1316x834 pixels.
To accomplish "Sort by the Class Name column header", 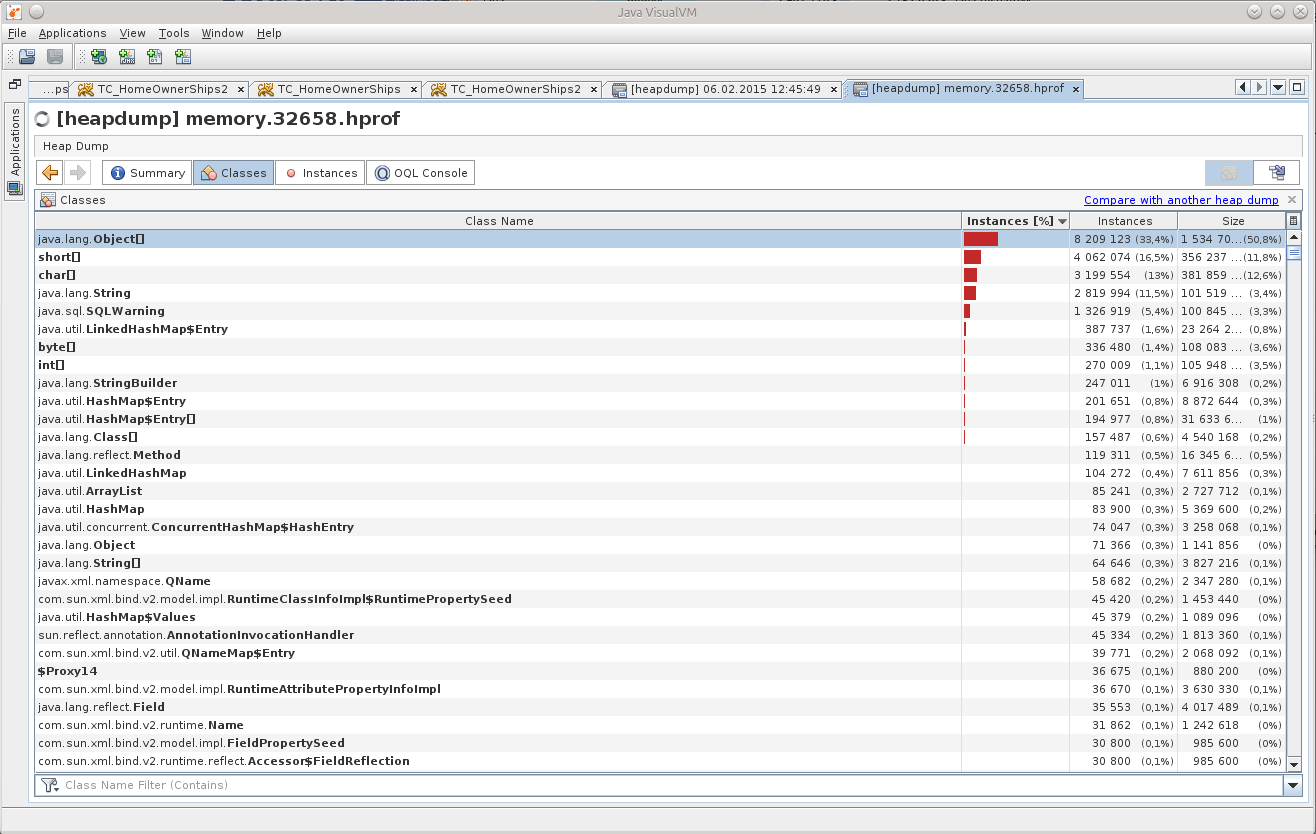I will point(499,221).
